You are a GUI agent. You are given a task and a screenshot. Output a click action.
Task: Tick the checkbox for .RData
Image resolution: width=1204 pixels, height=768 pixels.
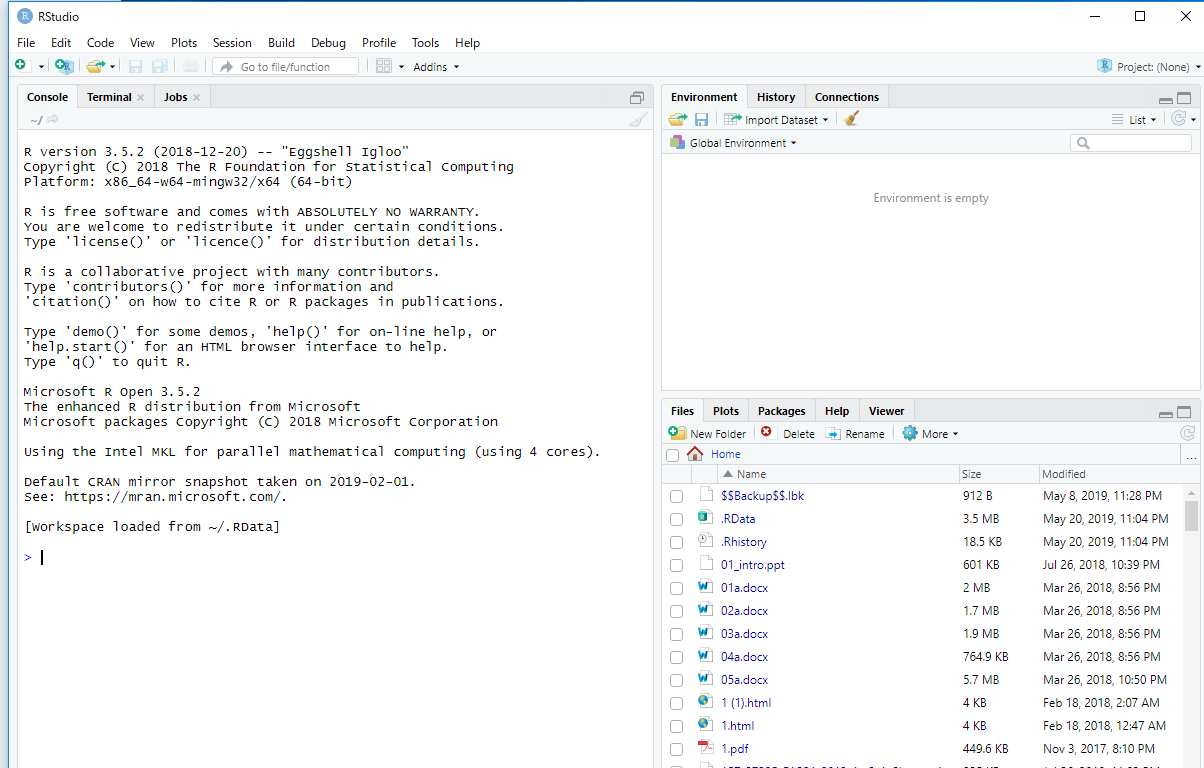point(677,519)
